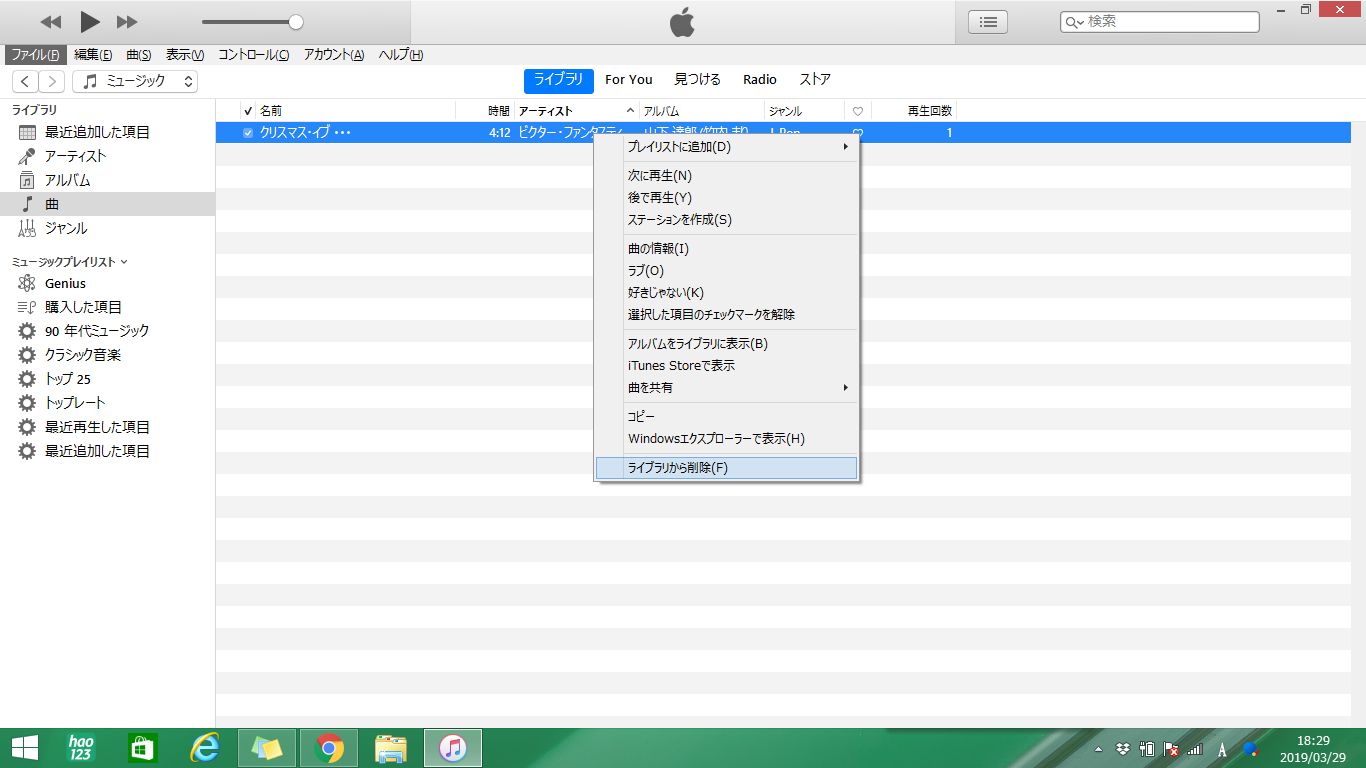Screen dimensions: 1366x768
Task: Choose 選択した項目のチェックマークを解除
Action: tap(727, 315)
